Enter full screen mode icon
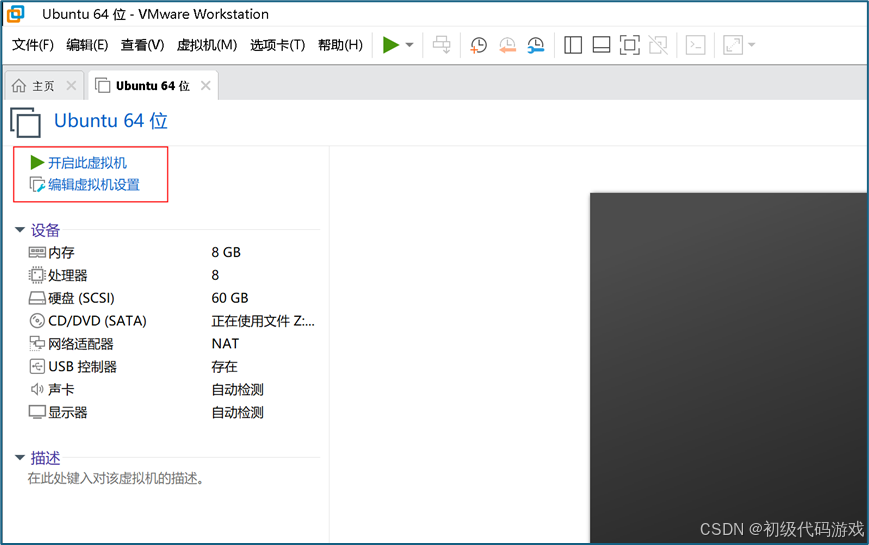Image resolution: width=869 pixels, height=545 pixels. pos(630,45)
